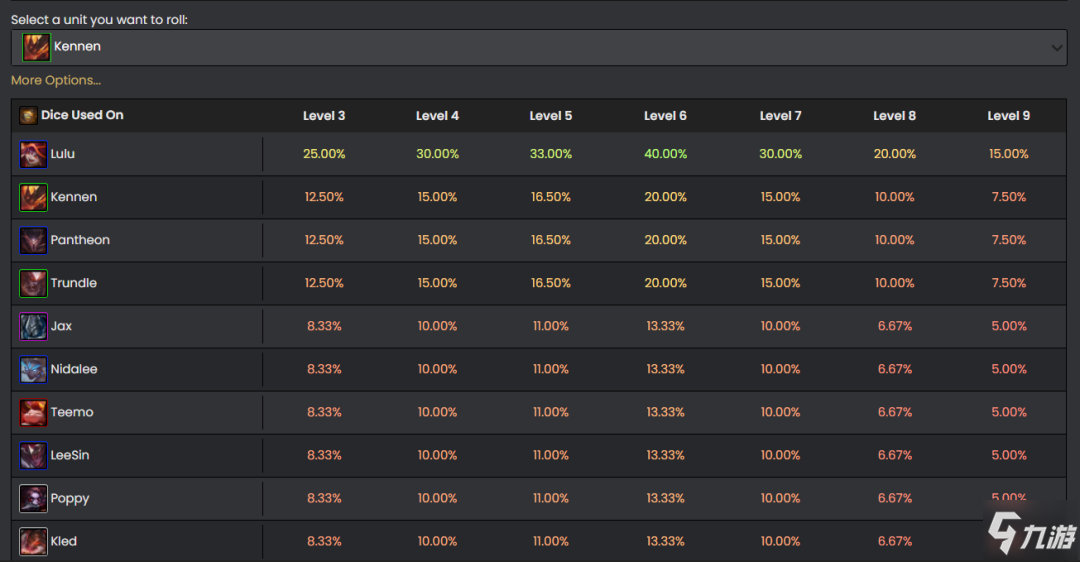Click the Level 4 column header

(x=437, y=116)
